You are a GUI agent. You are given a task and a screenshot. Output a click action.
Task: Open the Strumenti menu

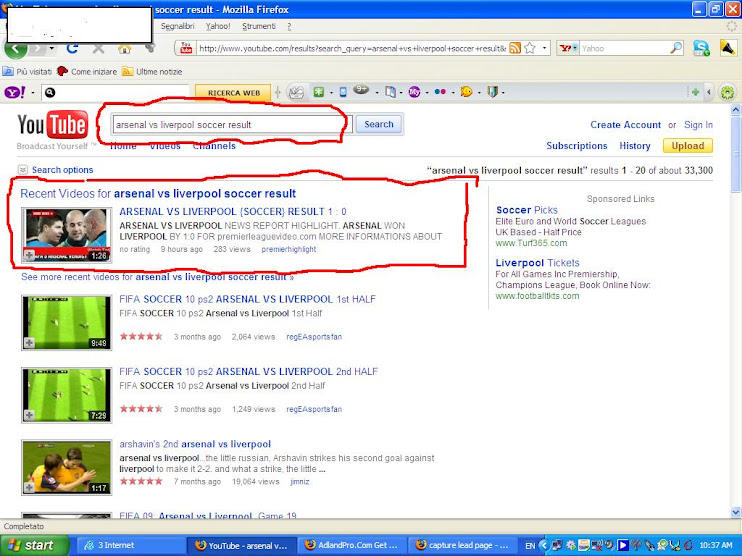[259, 26]
